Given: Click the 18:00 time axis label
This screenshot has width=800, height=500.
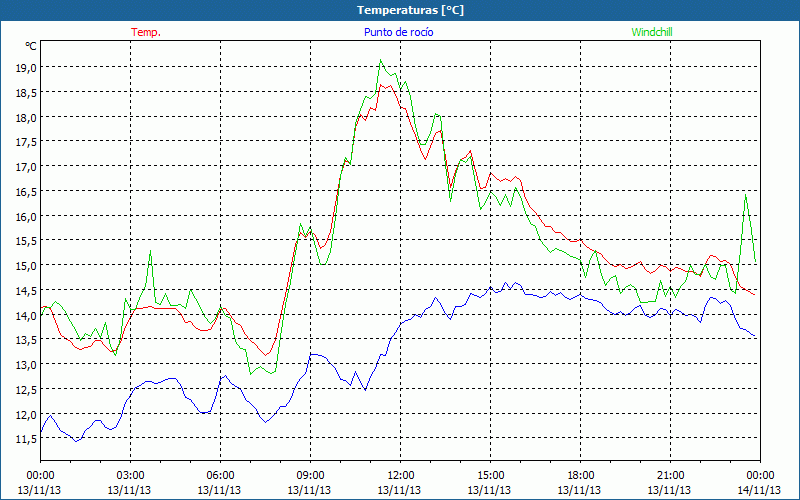Looking at the screenshot, I should 581,476.
